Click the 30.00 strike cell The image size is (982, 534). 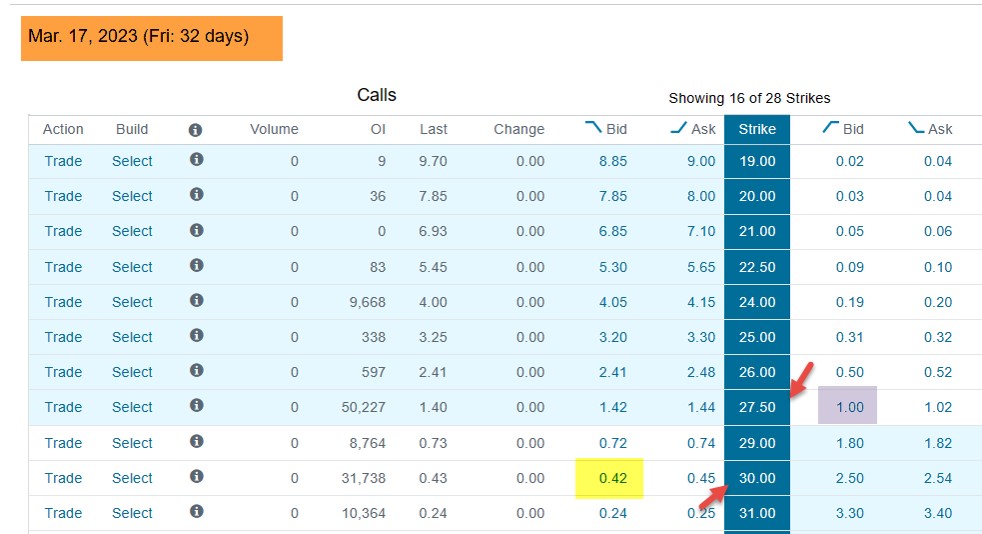click(757, 478)
